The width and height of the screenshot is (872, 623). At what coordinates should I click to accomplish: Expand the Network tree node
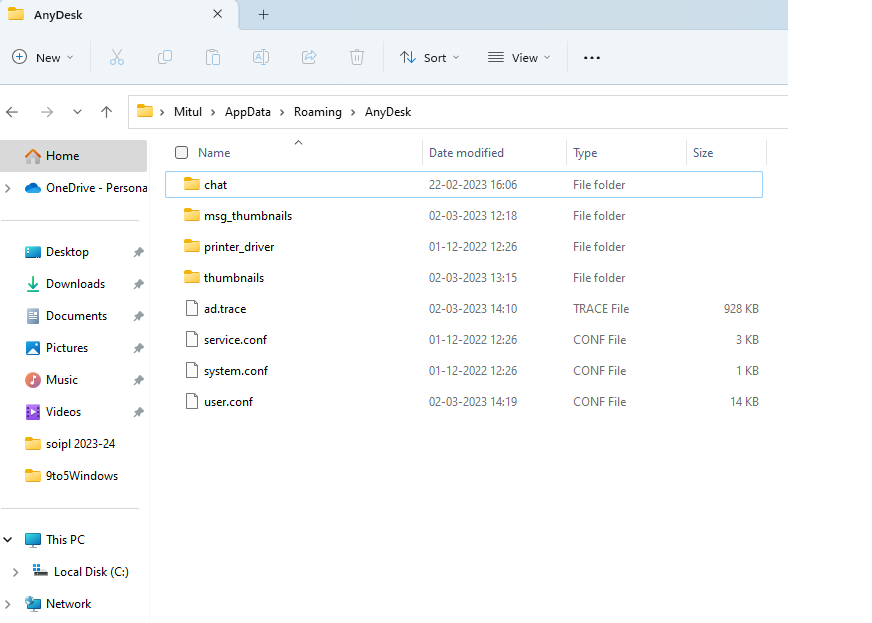pos(8,604)
